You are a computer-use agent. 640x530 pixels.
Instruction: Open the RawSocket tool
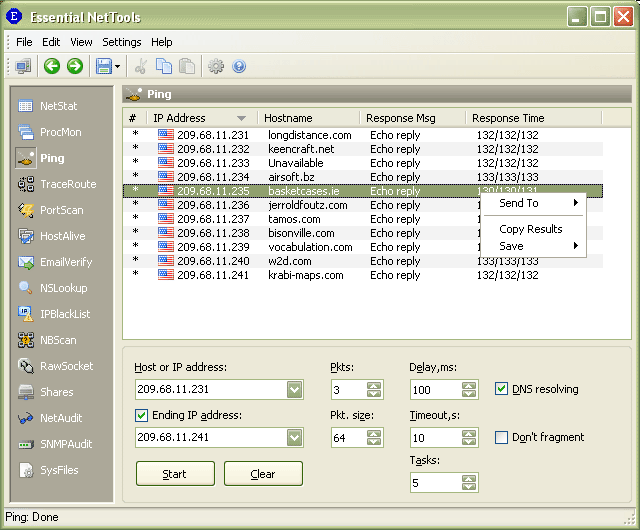[x=56, y=366]
